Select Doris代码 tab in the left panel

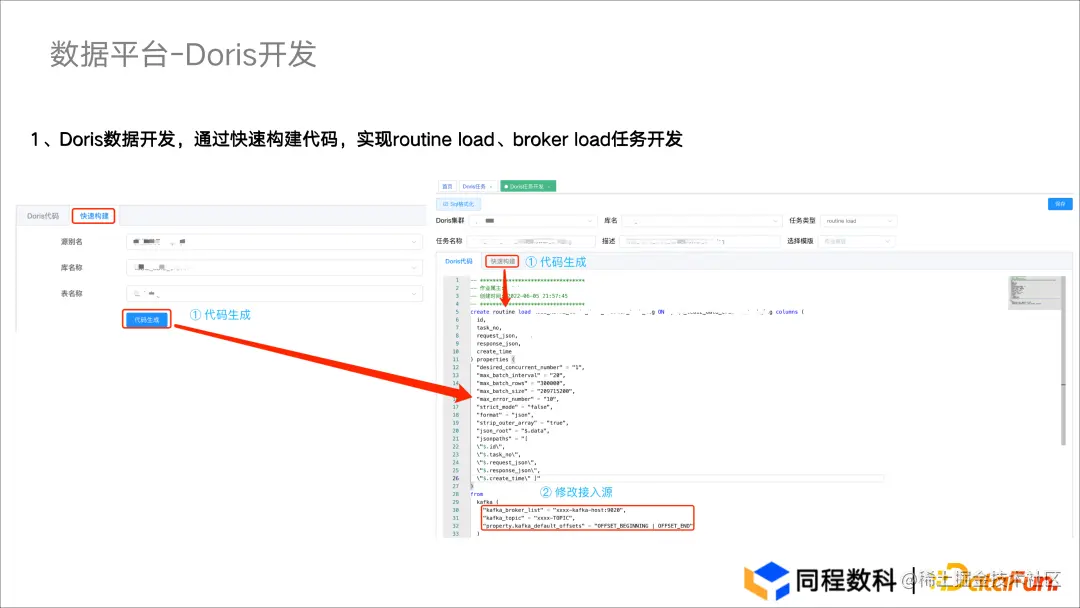click(x=43, y=216)
